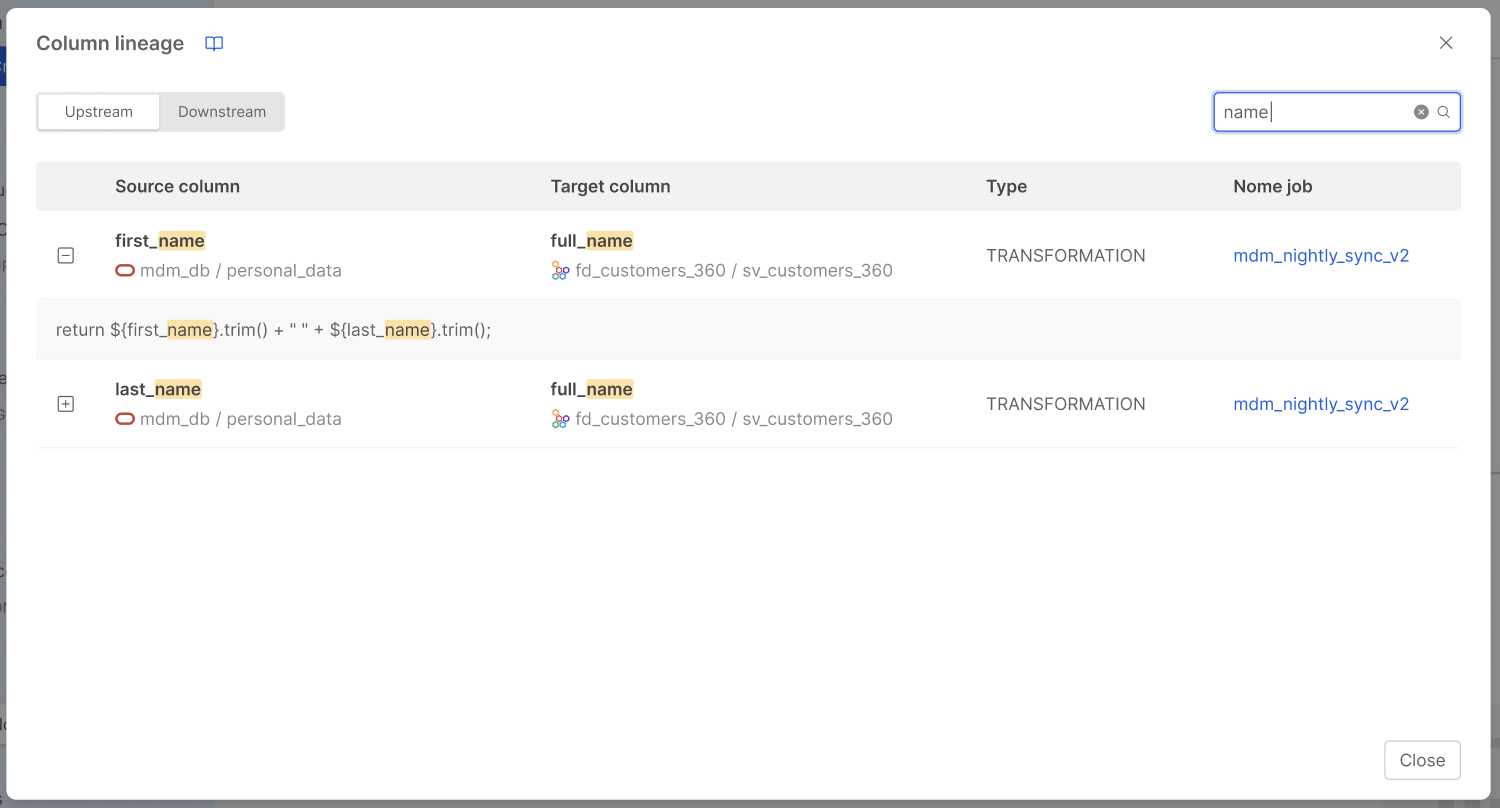Expand the last_name lineage row
Screen dimensions: 1500x808
click(65, 403)
